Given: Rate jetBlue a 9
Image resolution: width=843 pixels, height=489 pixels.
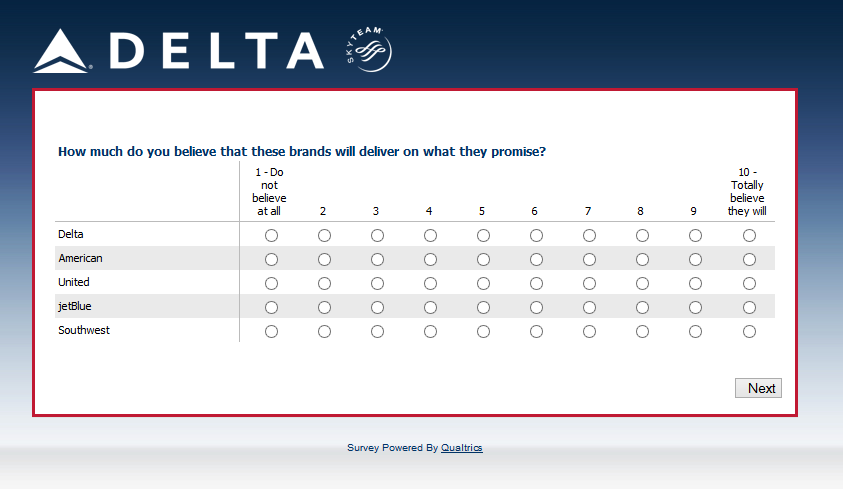Looking at the screenshot, I should click(x=695, y=308).
